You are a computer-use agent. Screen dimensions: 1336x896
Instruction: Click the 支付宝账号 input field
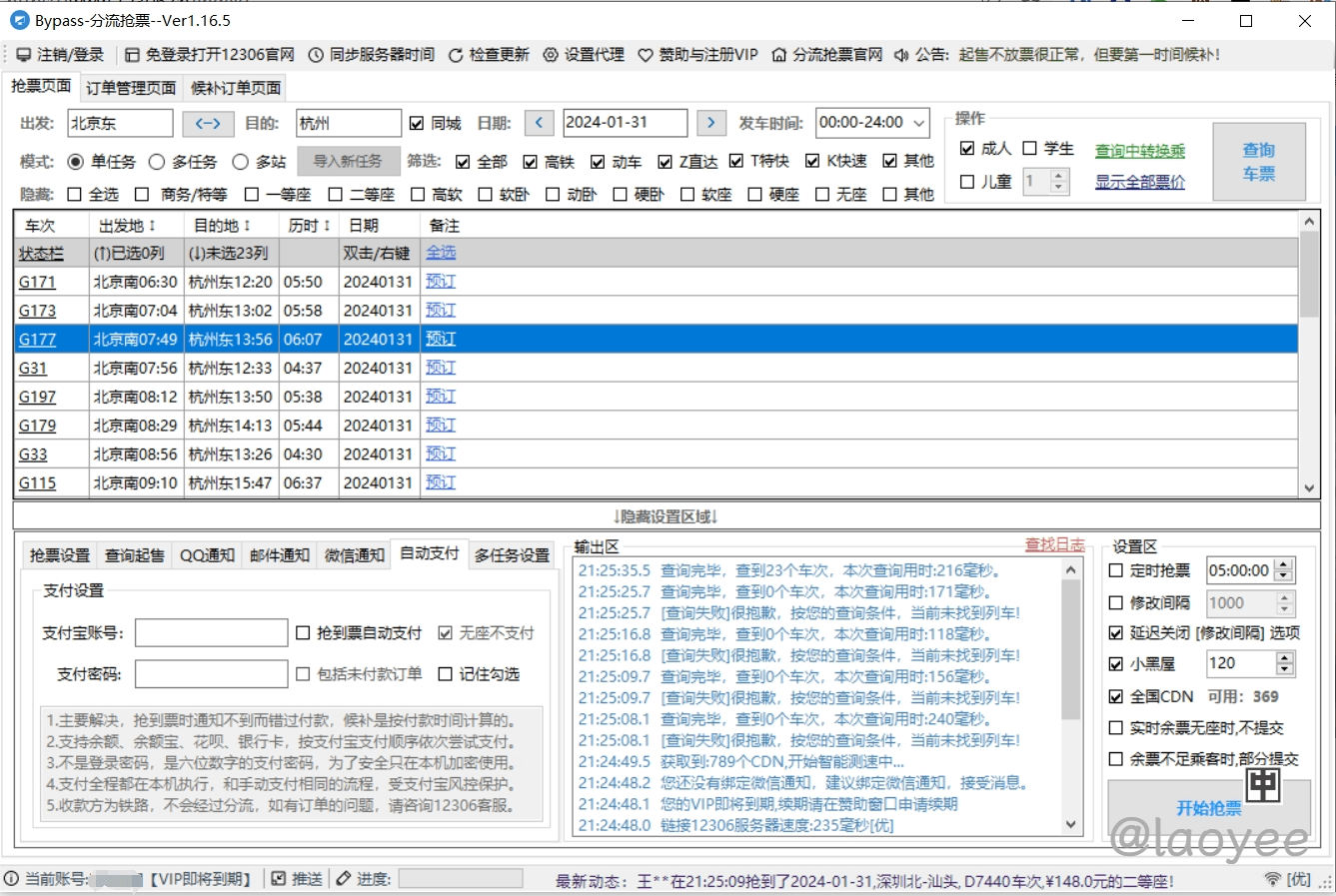tap(211, 632)
